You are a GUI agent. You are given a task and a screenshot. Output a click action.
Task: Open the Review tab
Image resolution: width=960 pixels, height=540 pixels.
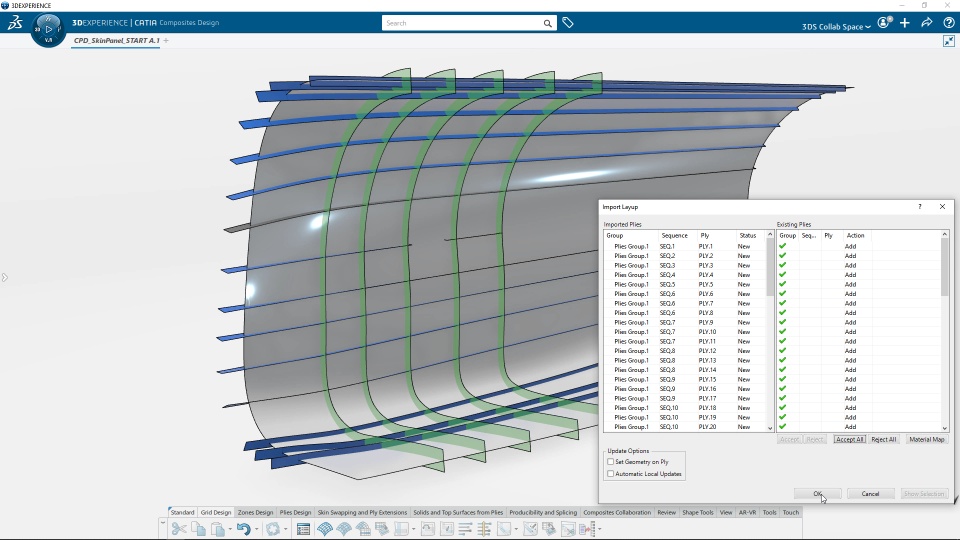click(666, 512)
